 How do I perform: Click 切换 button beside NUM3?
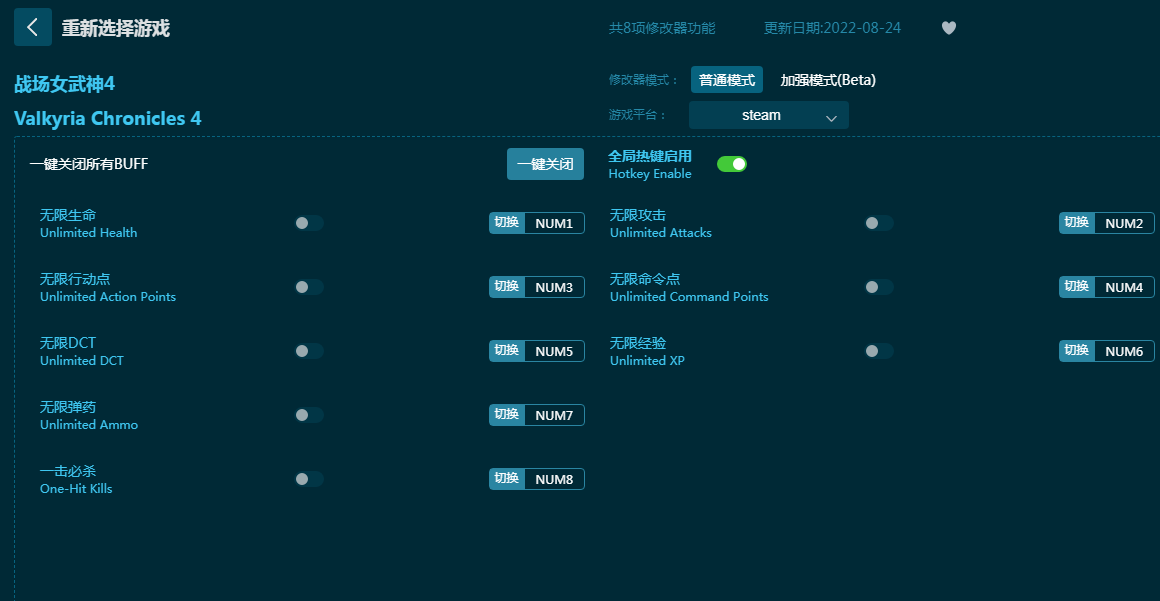(x=507, y=287)
